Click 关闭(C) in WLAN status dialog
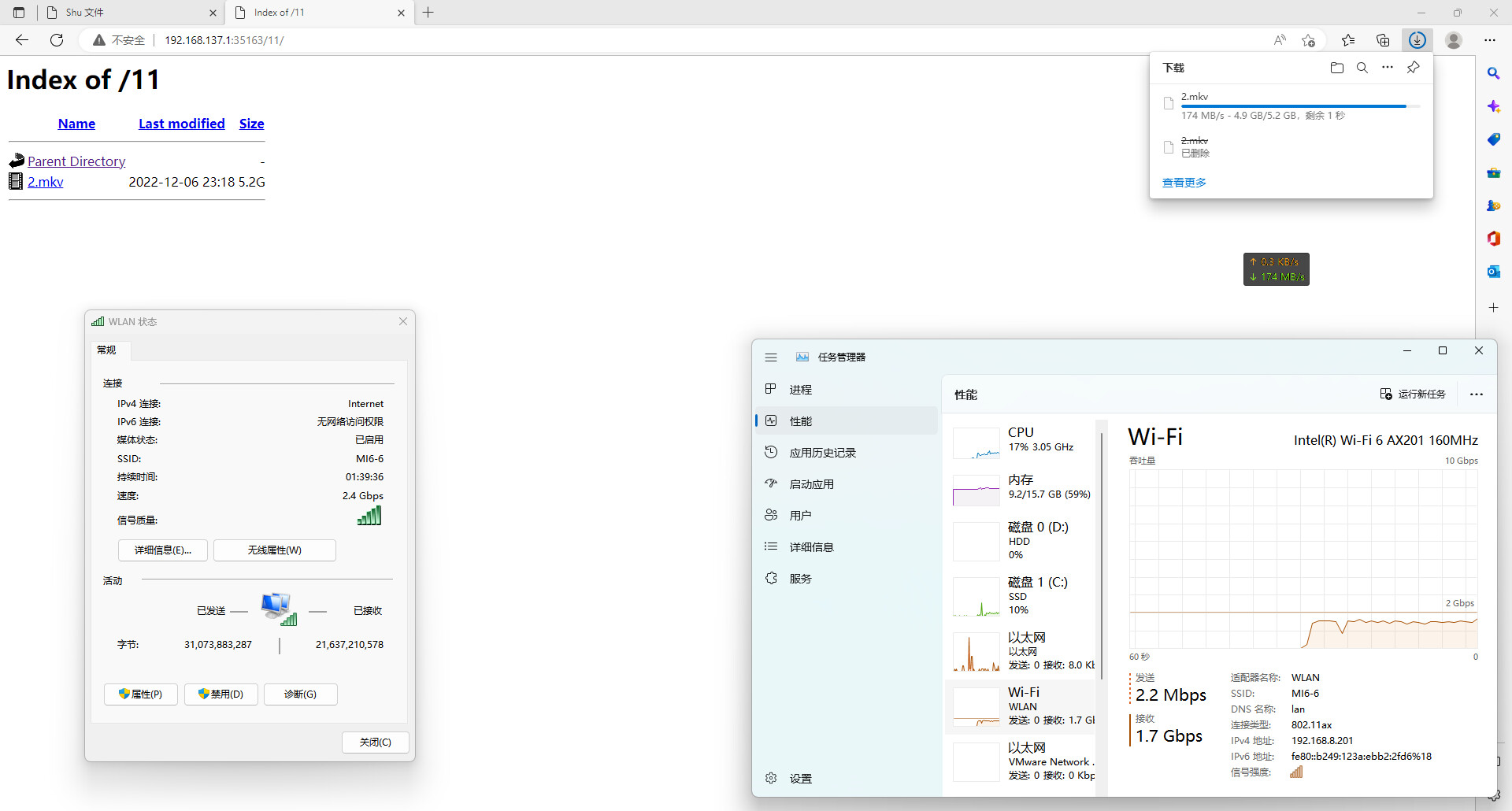 [376, 742]
